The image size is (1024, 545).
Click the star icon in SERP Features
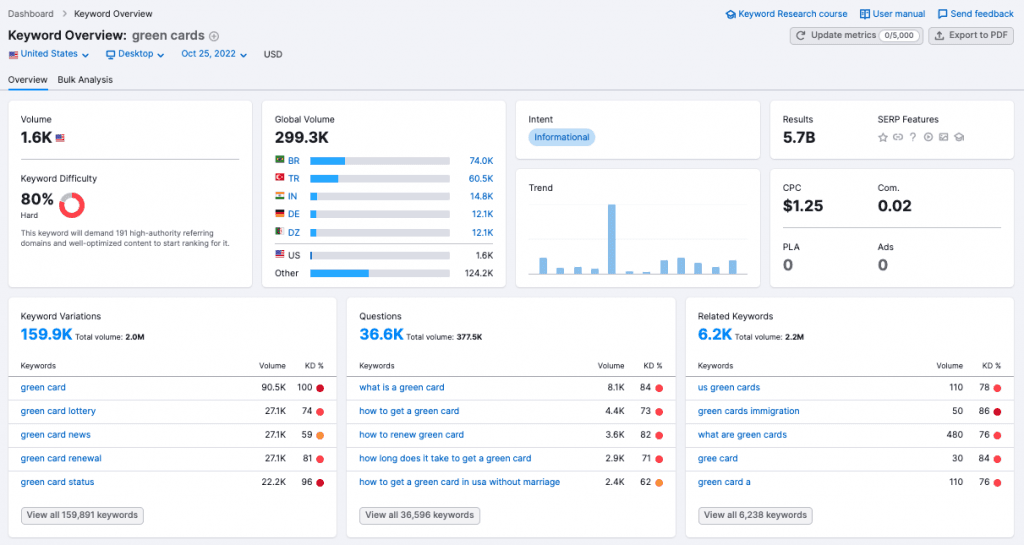883,137
